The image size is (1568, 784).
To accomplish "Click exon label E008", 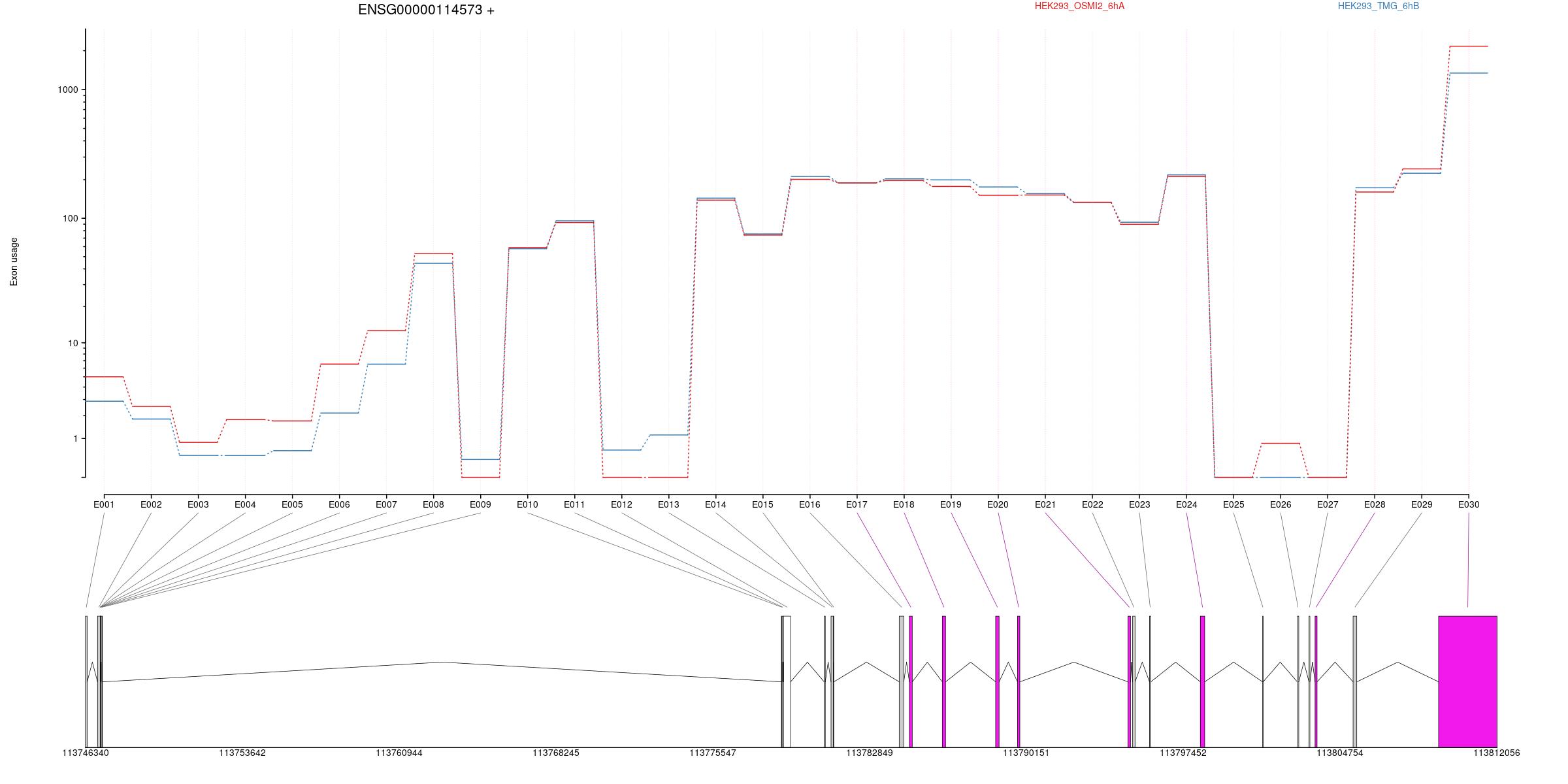I will [x=433, y=504].
